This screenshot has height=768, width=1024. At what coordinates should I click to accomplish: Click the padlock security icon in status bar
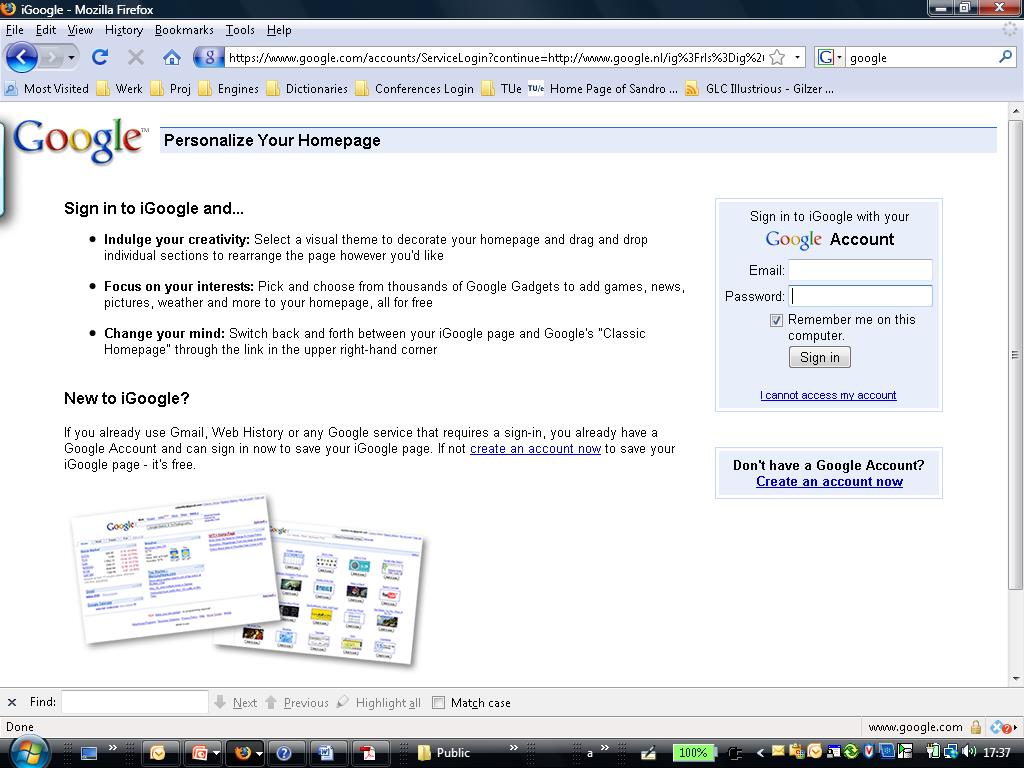(x=976, y=727)
